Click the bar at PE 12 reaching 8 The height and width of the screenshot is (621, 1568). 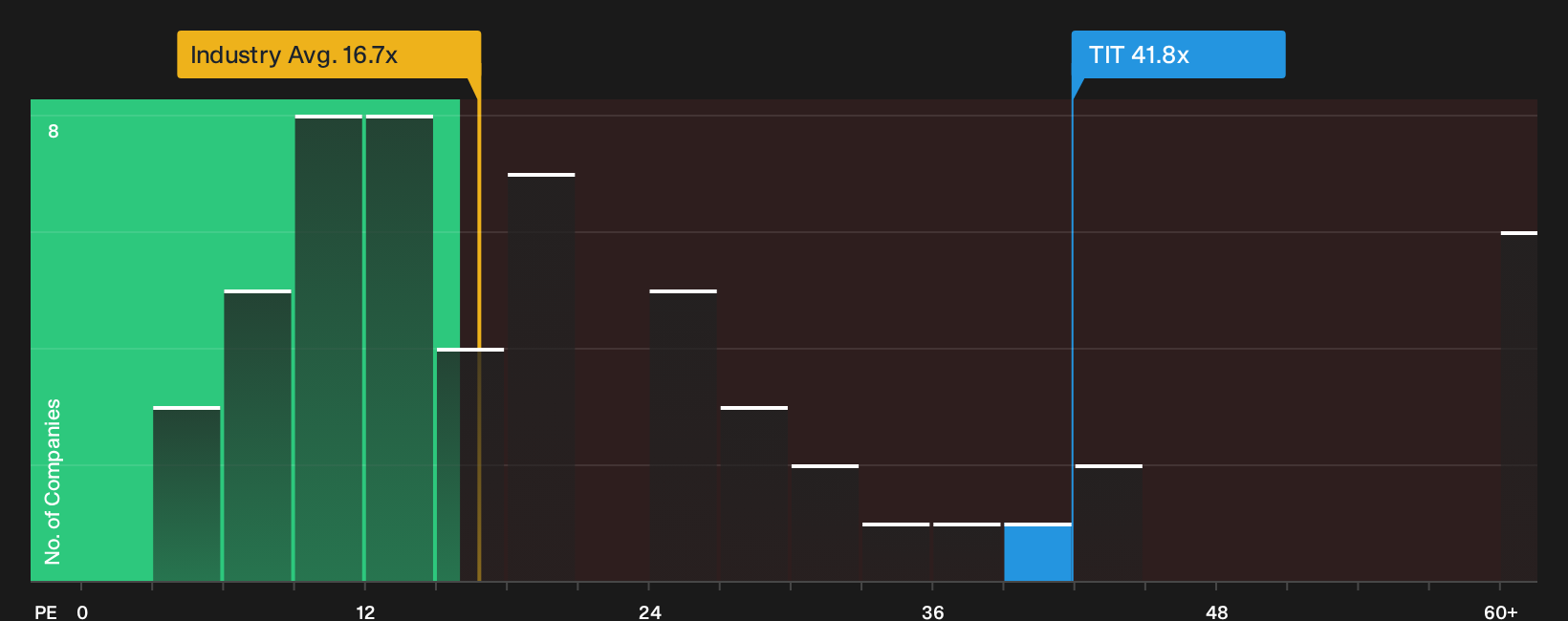click(400, 348)
